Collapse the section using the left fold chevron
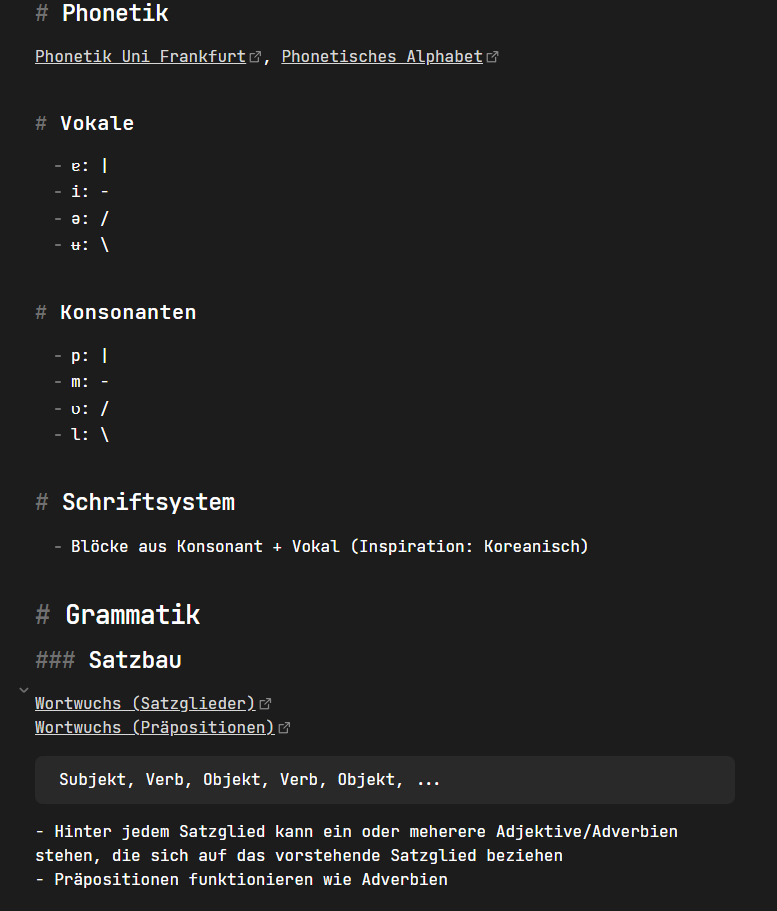 coord(24,690)
